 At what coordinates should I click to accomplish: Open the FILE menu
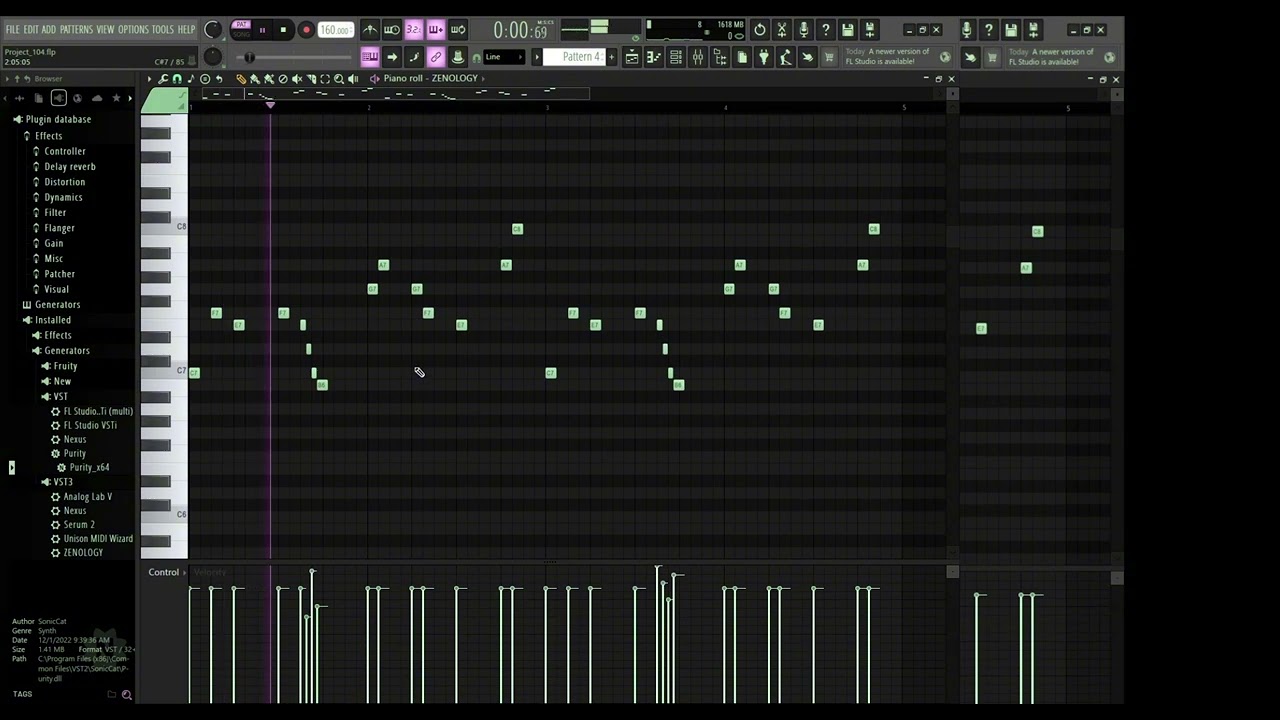point(12,29)
